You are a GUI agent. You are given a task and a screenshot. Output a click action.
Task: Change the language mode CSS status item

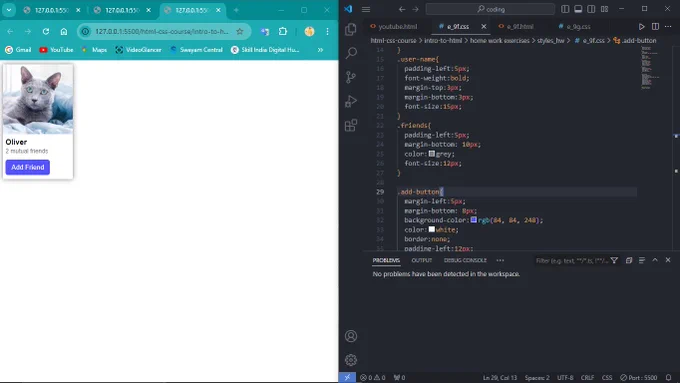[x=607, y=377]
